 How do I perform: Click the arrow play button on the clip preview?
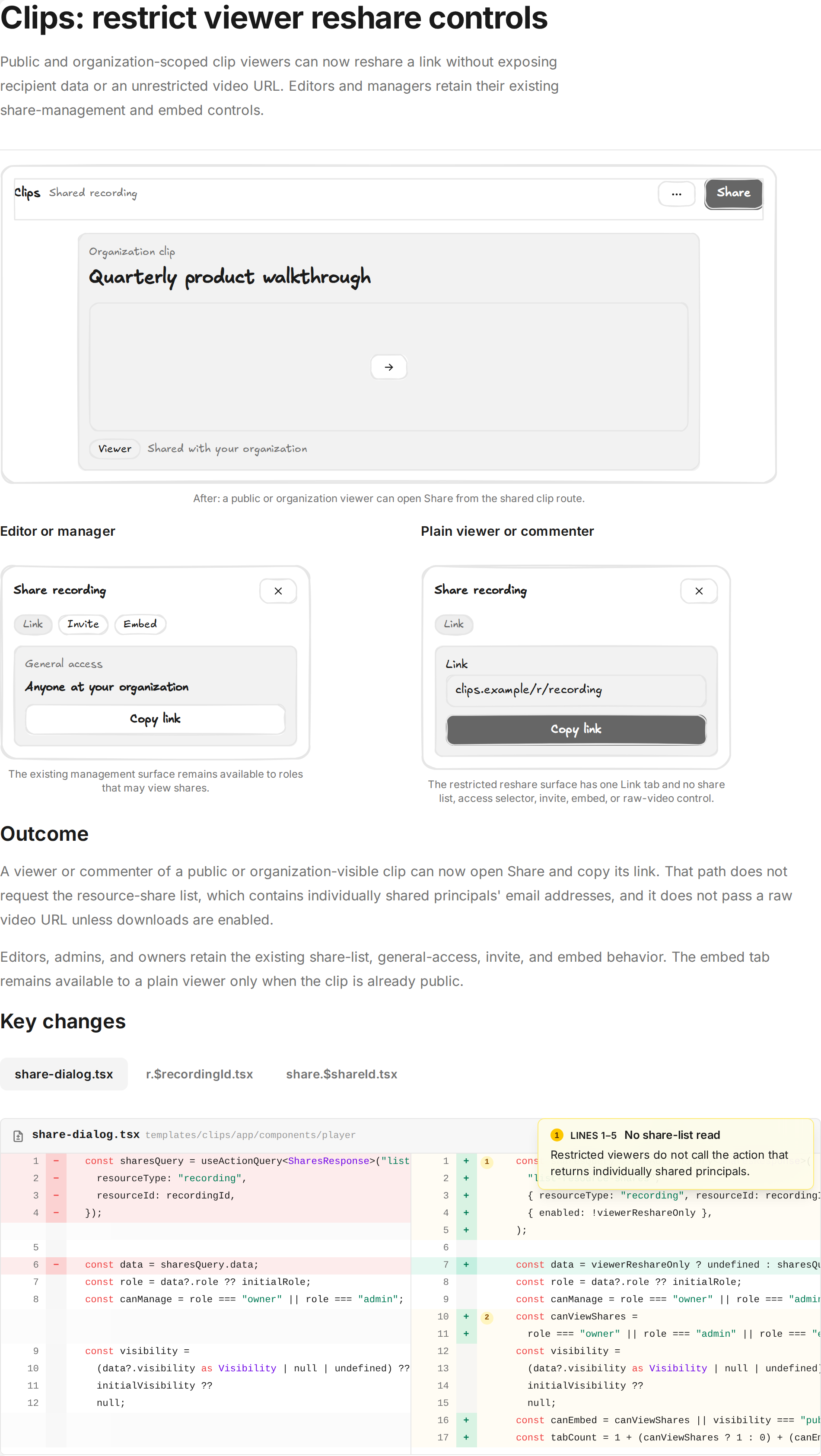tap(389, 367)
